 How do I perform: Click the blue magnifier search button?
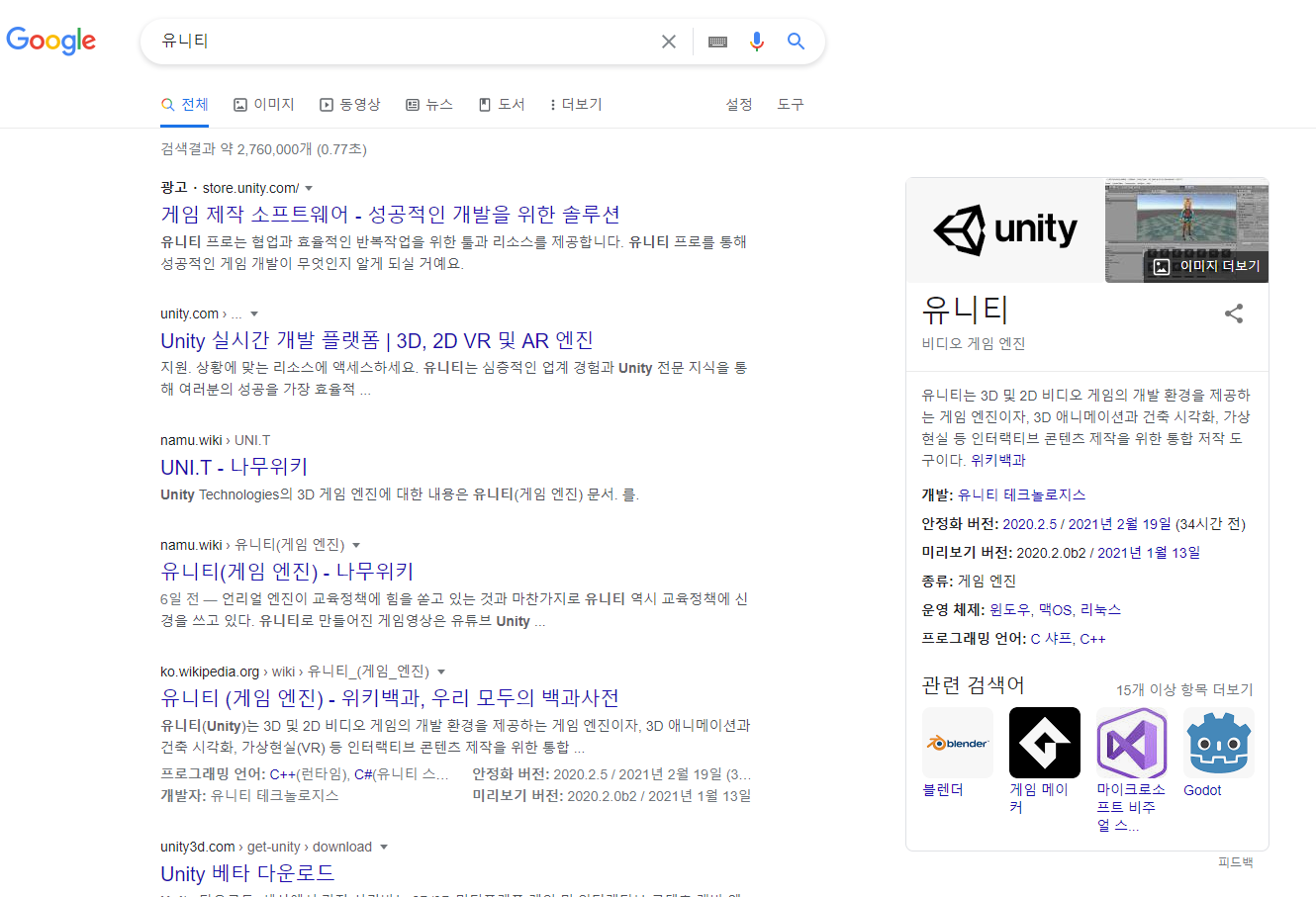796,42
